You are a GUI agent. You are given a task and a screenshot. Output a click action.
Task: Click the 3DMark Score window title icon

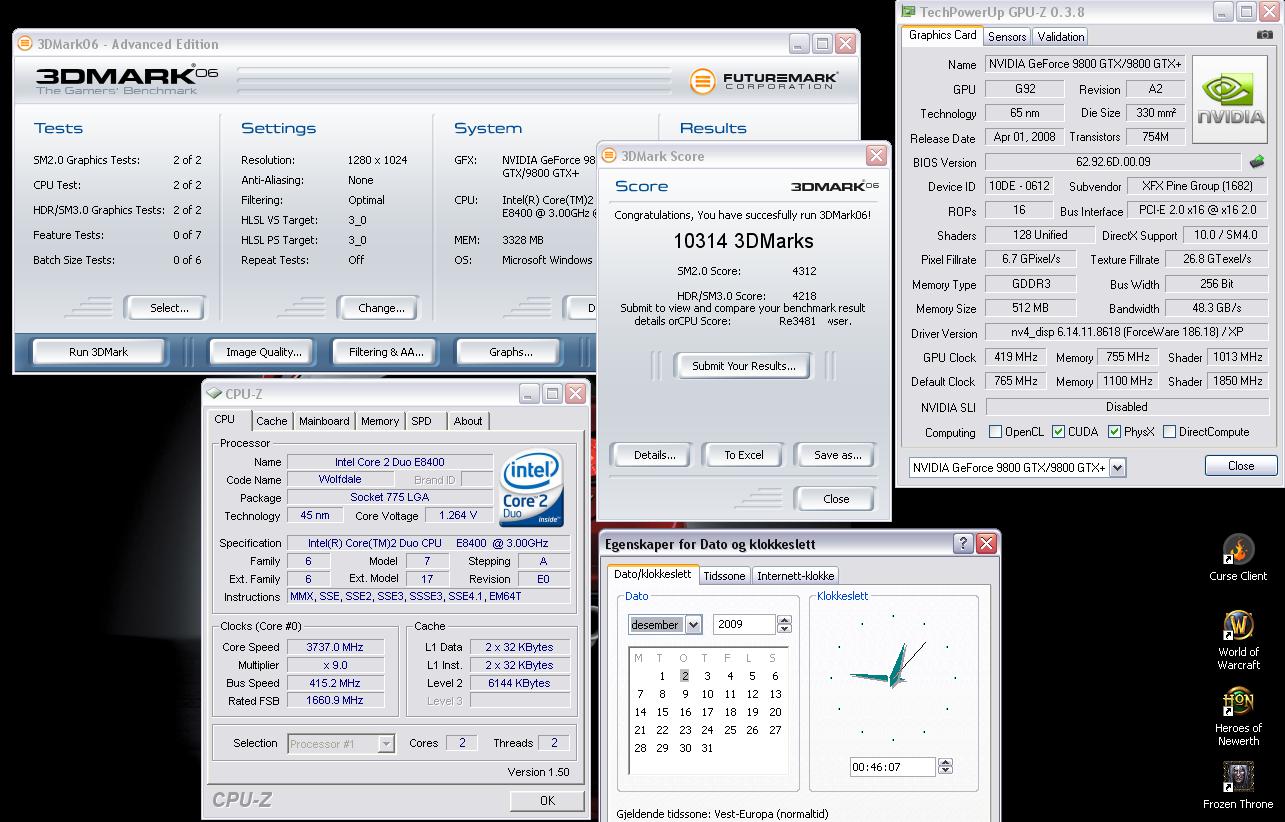click(610, 156)
